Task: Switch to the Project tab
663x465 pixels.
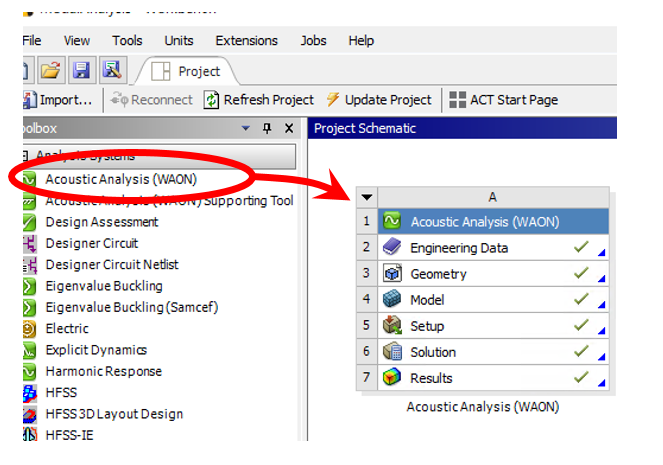Action: pos(186,71)
